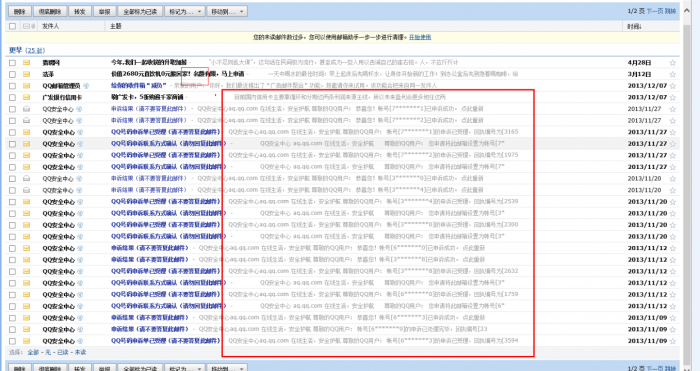Select 已读 in the 选择 row

tap(63, 352)
